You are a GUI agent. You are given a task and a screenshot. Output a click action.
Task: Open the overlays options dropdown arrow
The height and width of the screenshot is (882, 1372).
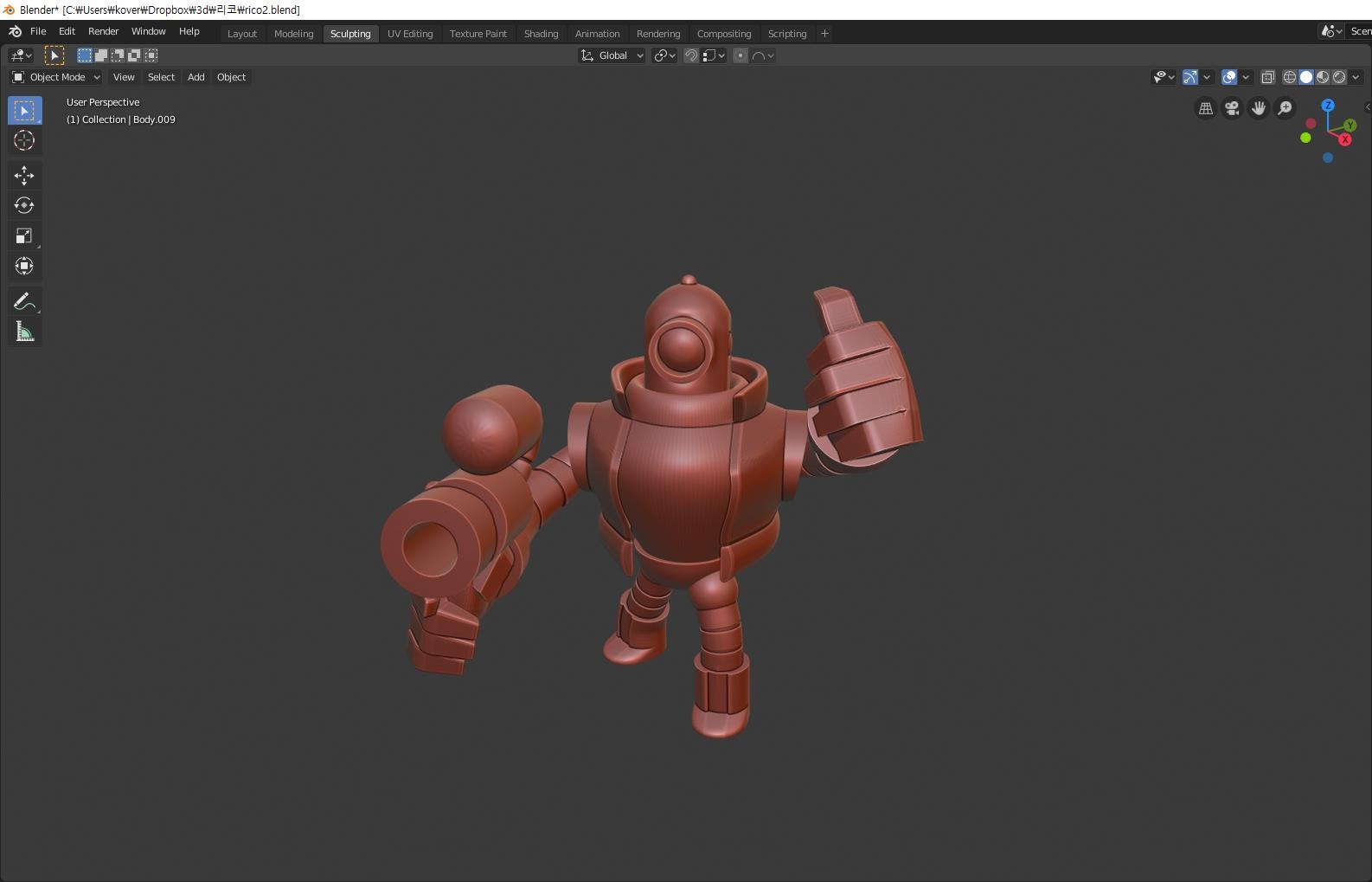pyautogui.click(x=1246, y=77)
